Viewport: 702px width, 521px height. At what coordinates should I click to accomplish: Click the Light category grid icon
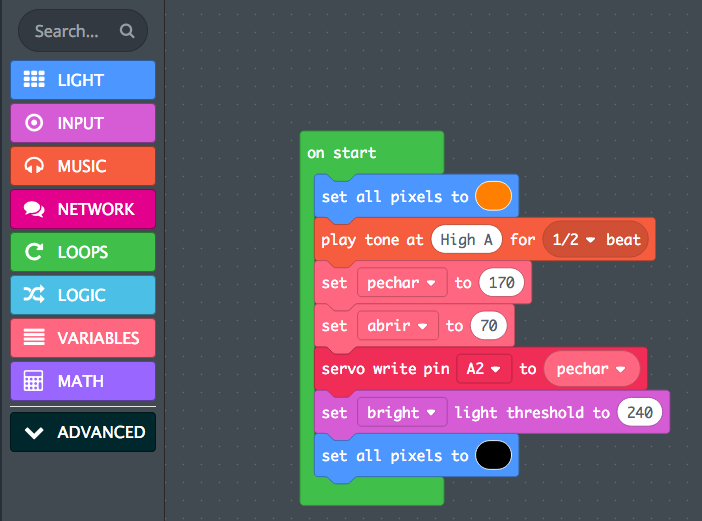[34, 80]
